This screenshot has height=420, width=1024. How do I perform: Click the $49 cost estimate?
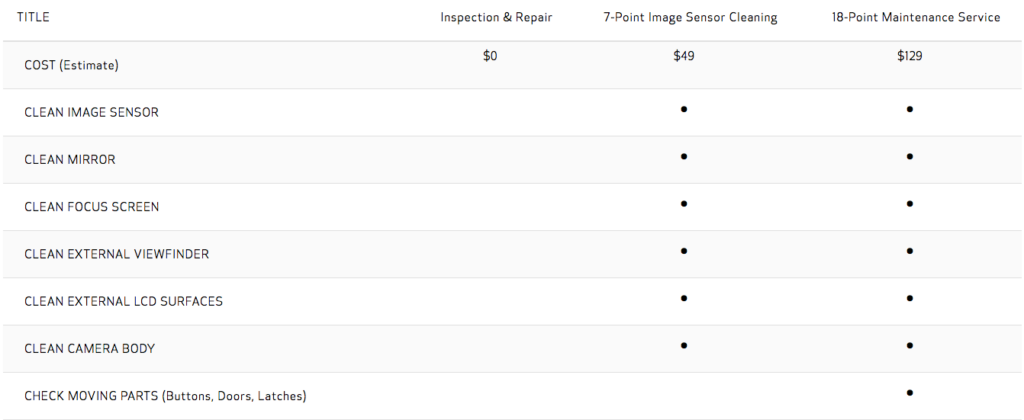pos(684,56)
